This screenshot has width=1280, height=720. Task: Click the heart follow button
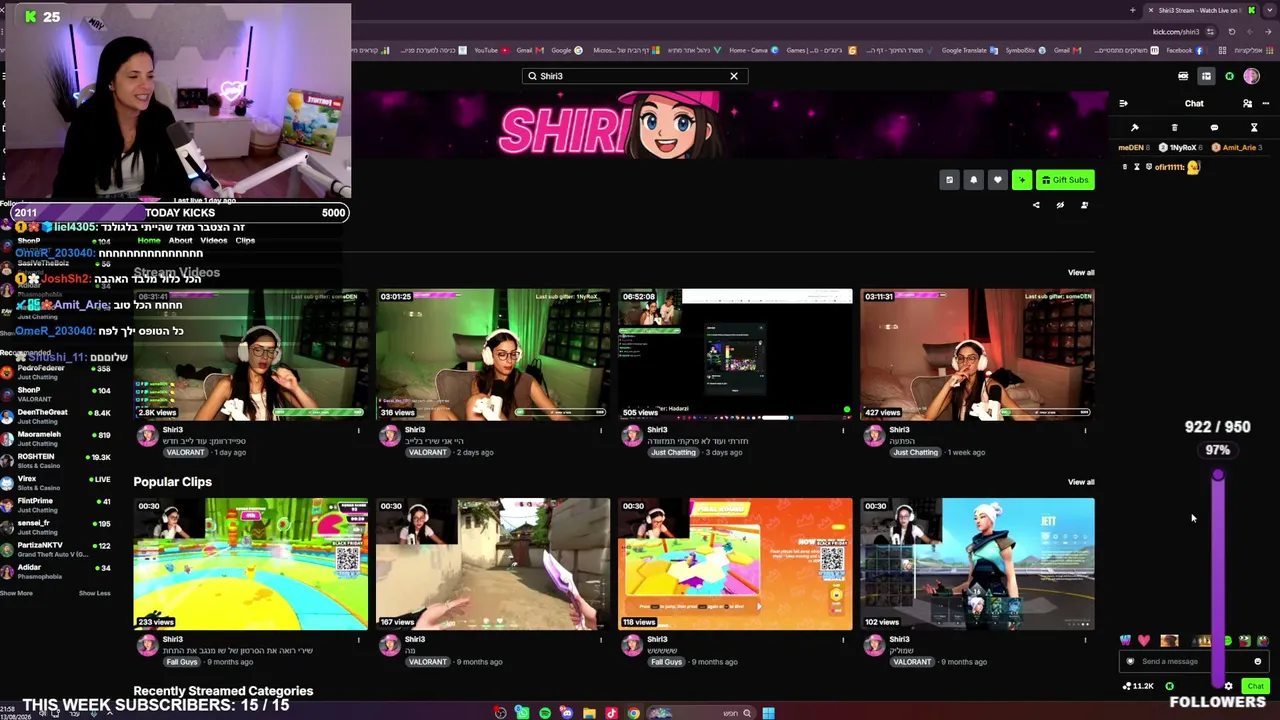coord(997,180)
